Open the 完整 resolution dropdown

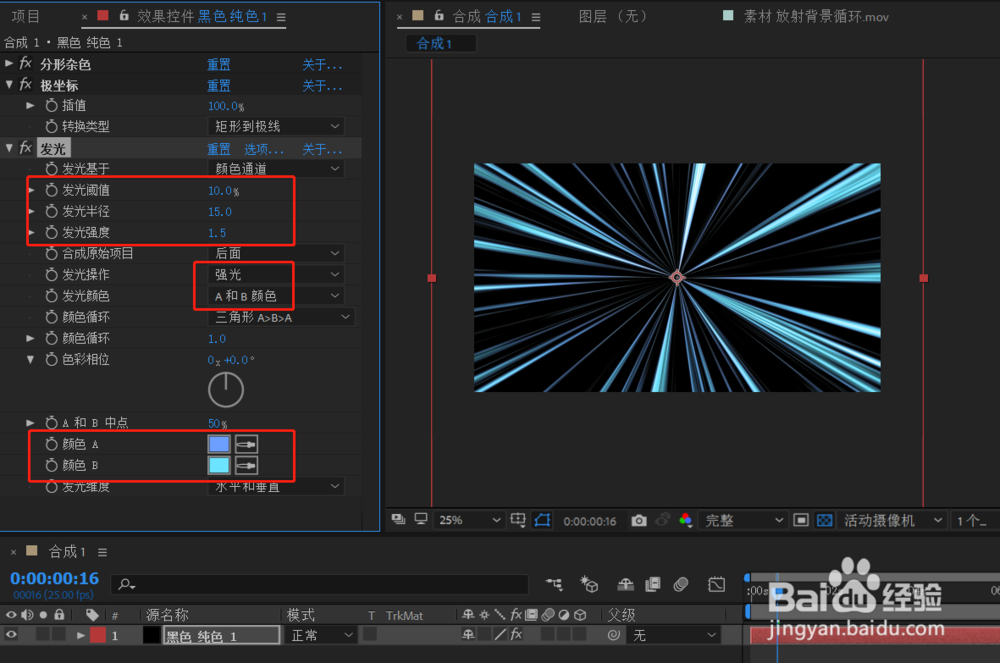click(x=743, y=520)
